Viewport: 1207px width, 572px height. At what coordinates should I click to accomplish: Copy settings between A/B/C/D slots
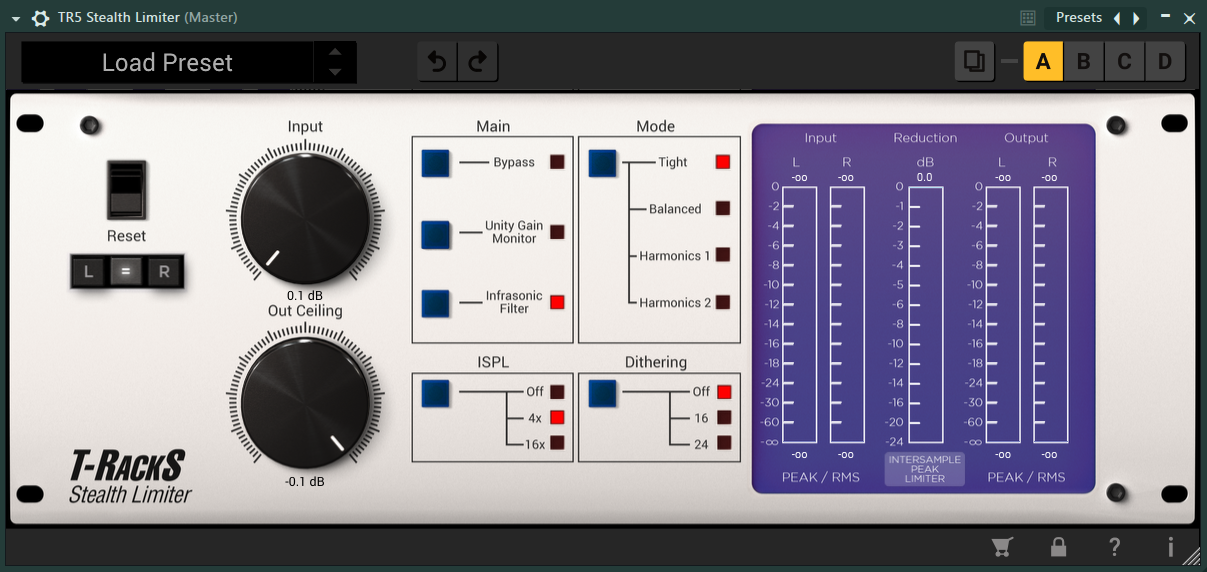pos(973,61)
